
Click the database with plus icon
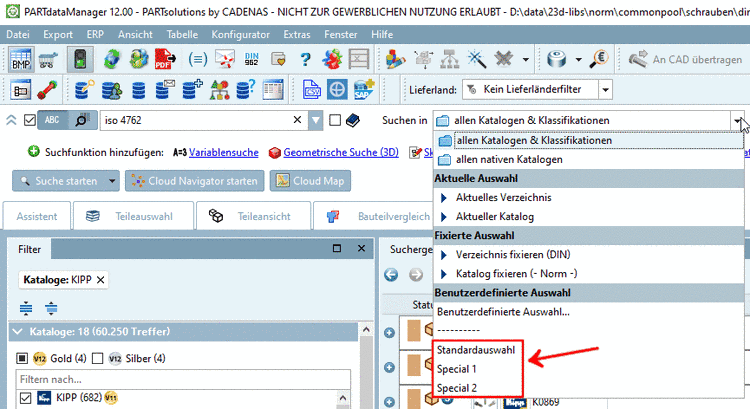[192, 90]
